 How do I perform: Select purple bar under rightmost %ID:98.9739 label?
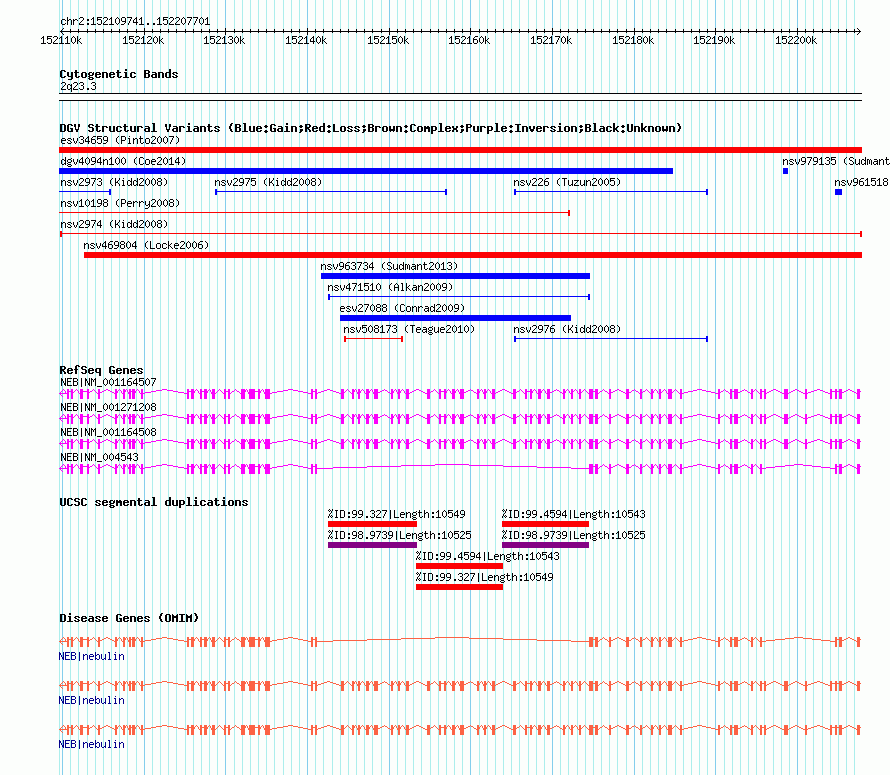click(x=545, y=545)
